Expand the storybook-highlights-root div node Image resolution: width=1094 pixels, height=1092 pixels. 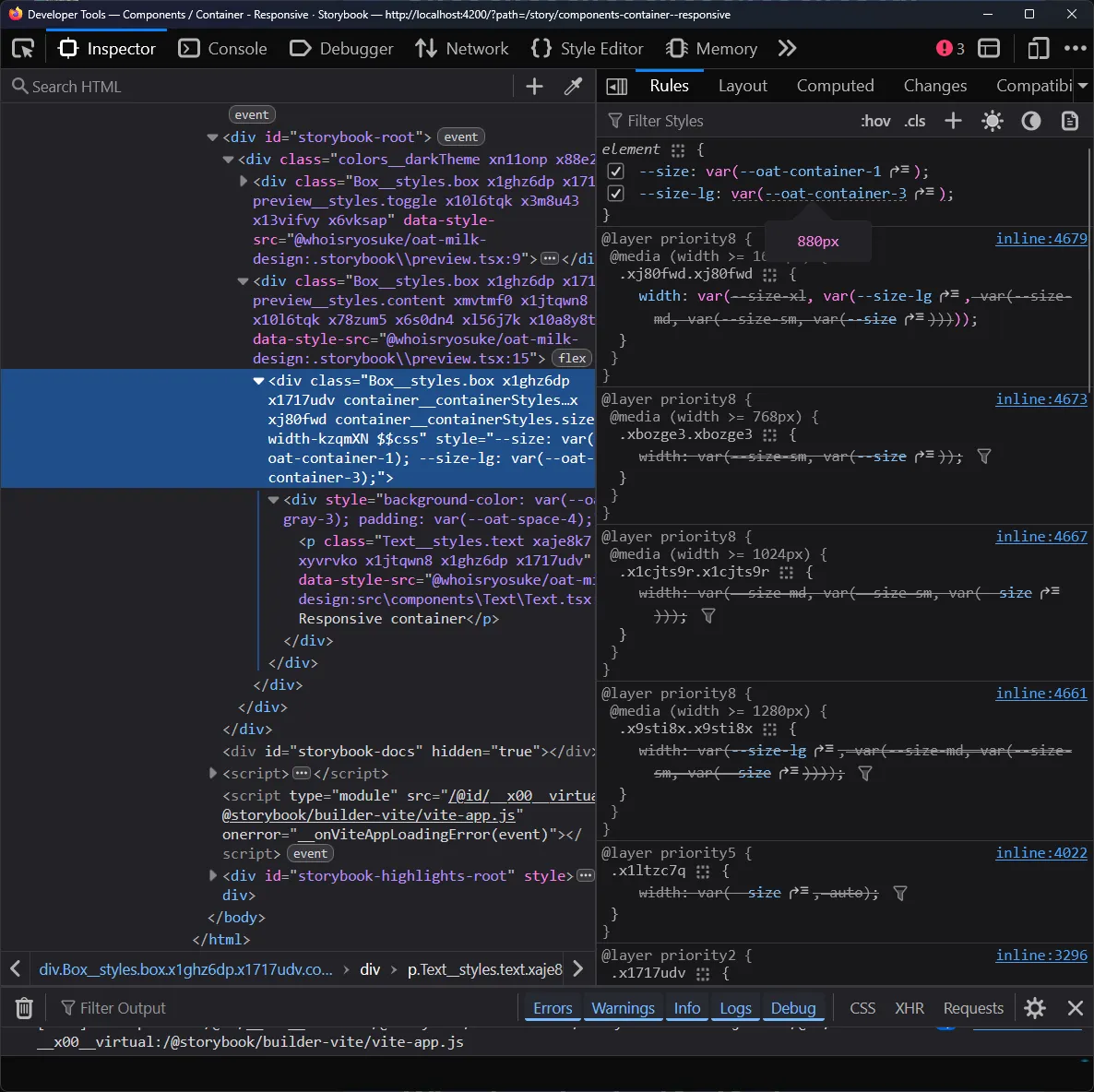click(213, 875)
